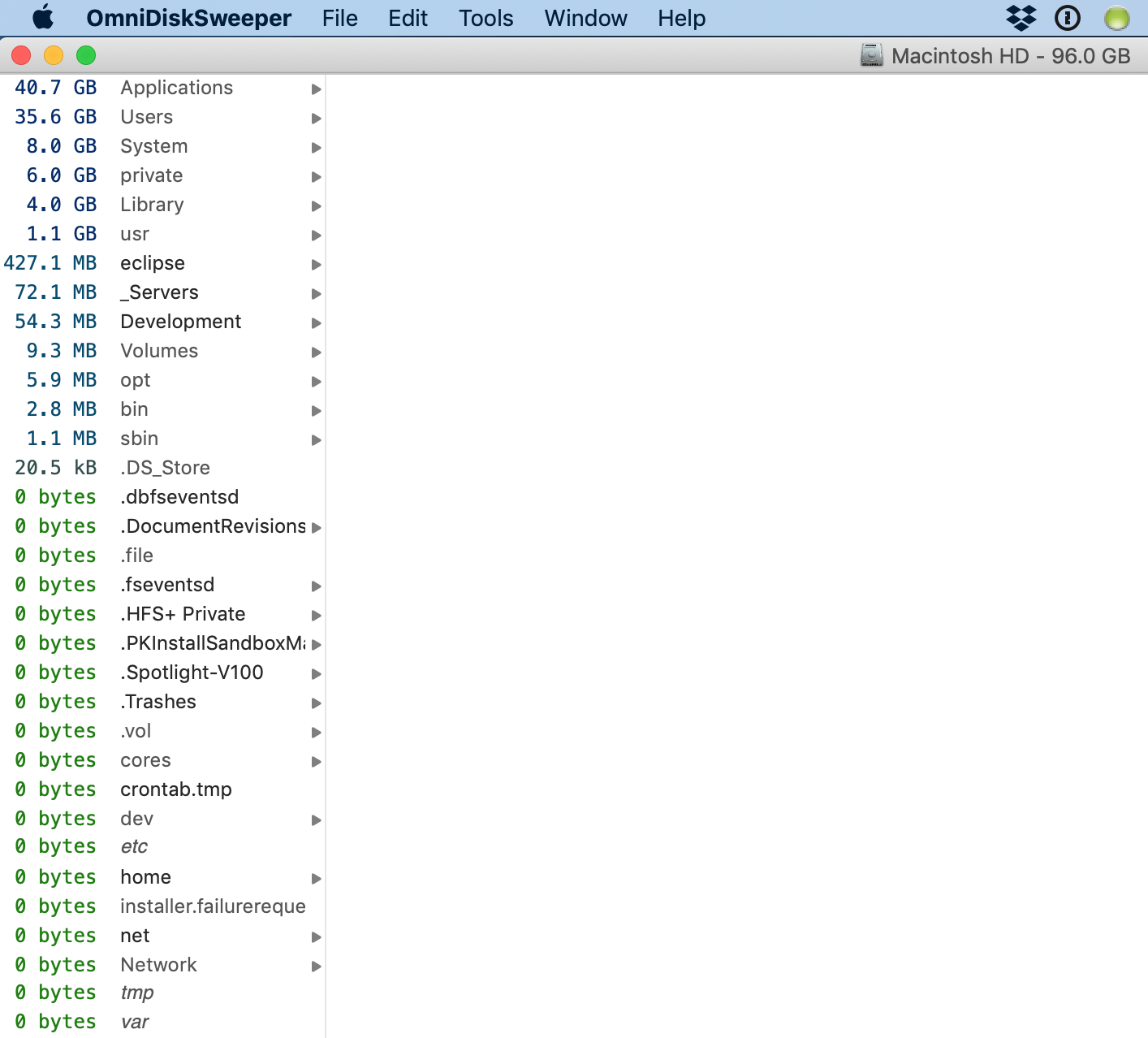Viewport: 1148px width, 1038px height.
Task: Expand the Users folder arrow
Action: [317, 118]
